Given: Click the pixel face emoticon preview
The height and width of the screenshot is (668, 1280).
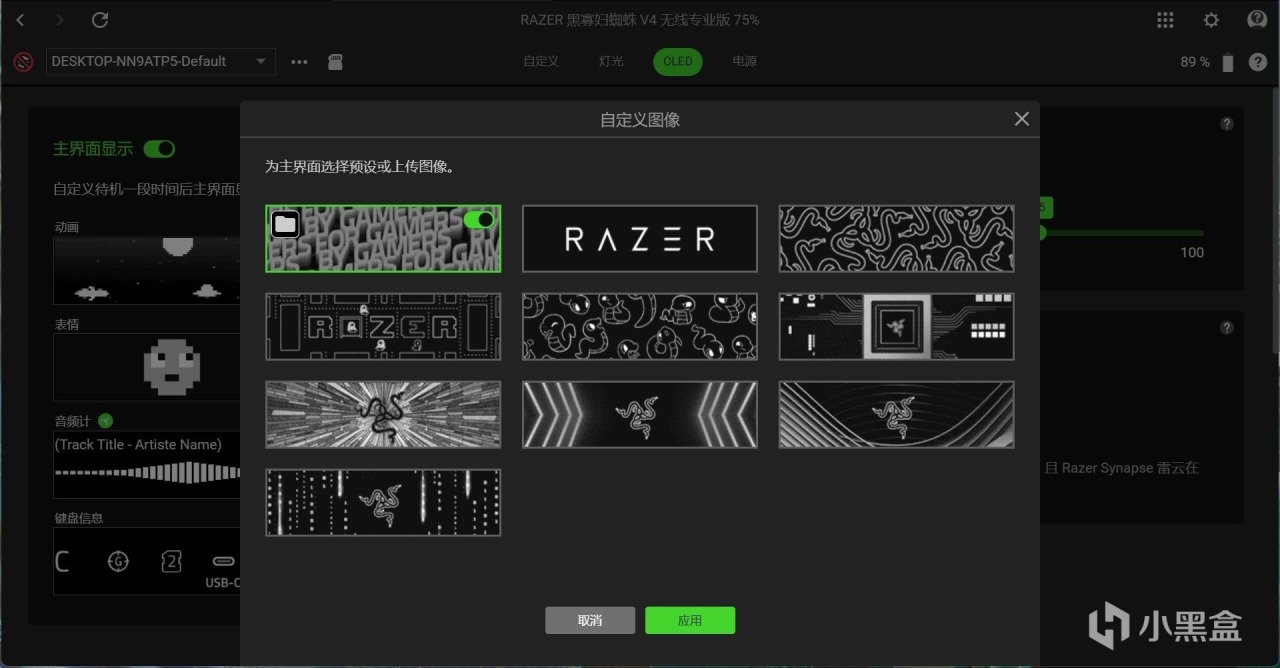Looking at the screenshot, I should [147, 367].
